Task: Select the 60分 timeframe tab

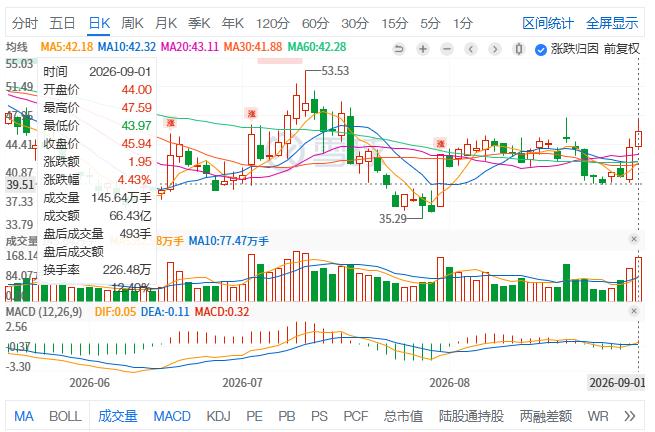Action: [315, 23]
